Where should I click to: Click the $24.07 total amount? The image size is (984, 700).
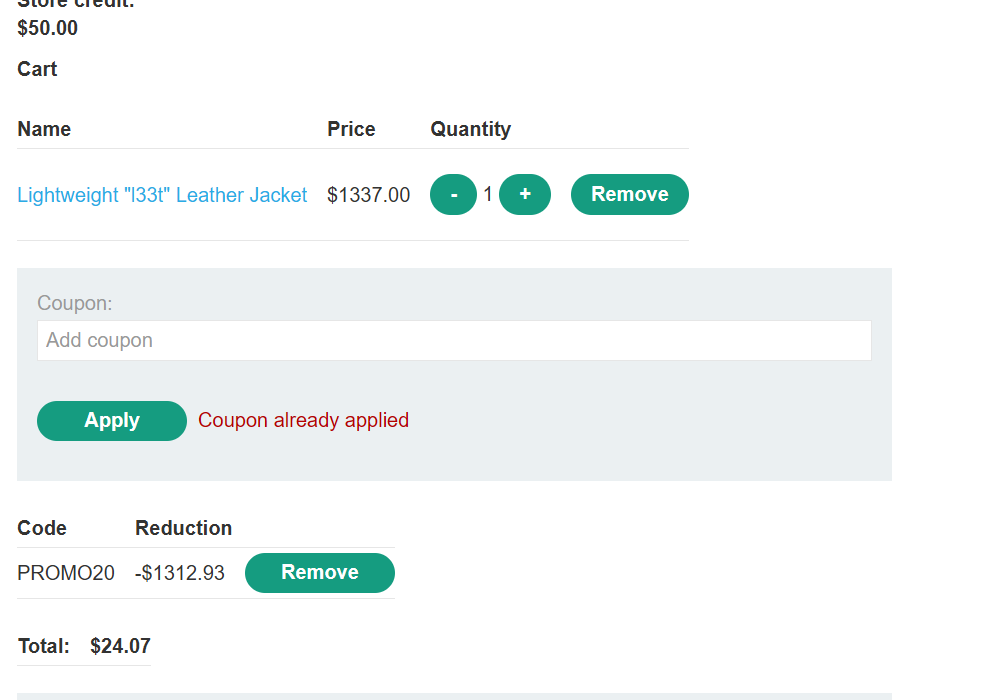click(x=120, y=647)
